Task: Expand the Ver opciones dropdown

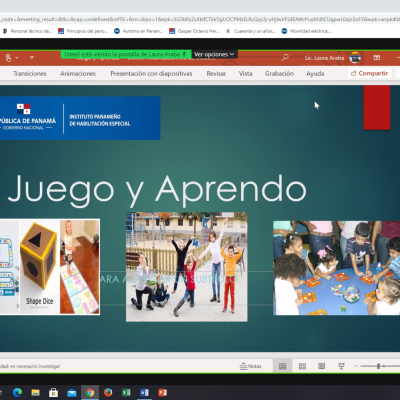Action: pyautogui.click(x=214, y=54)
